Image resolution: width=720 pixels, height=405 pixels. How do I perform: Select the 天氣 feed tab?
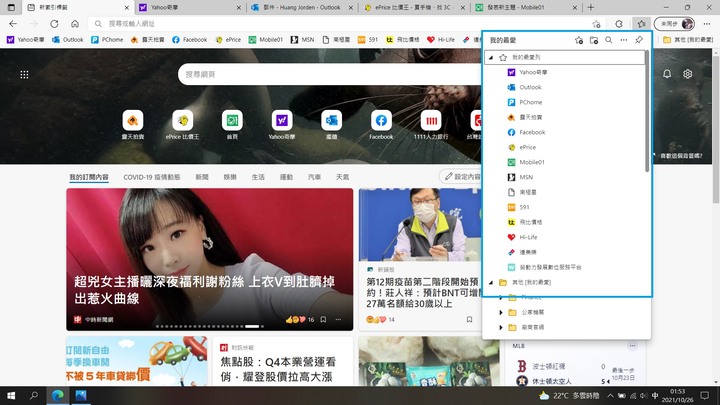click(x=342, y=177)
